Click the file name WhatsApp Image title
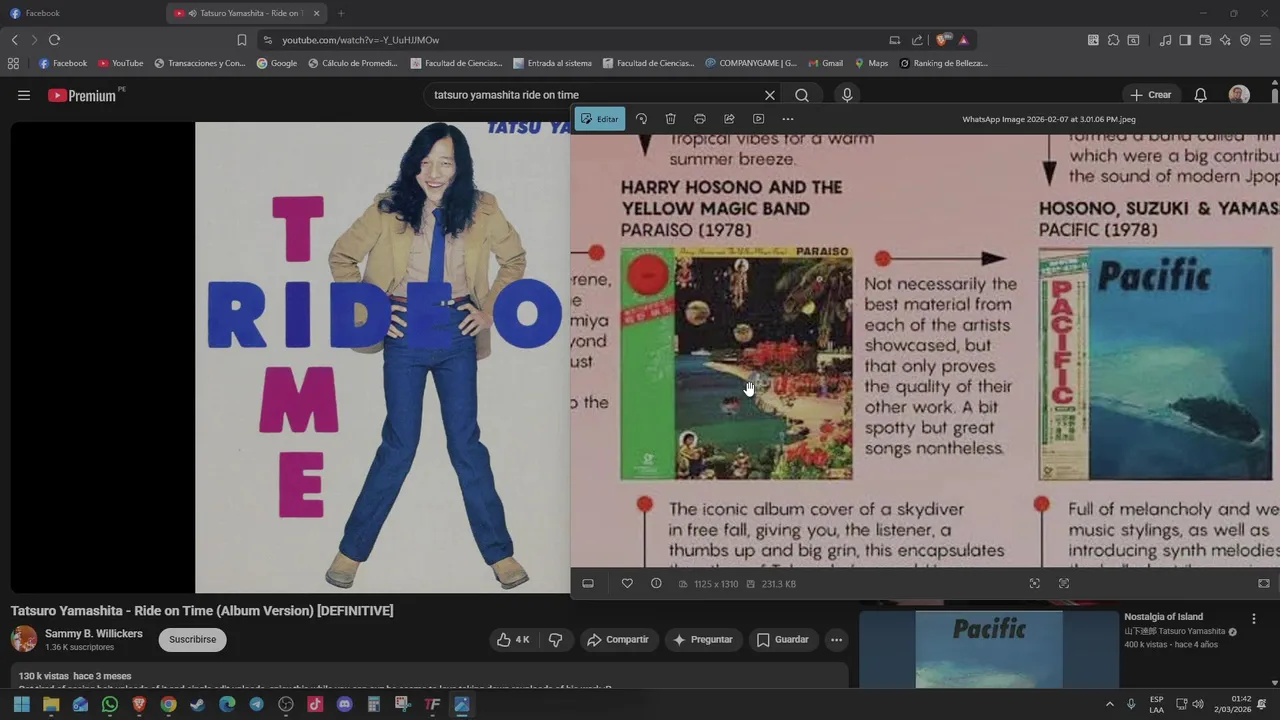Image resolution: width=1280 pixels, height=720 pixels. (1049, 119)
